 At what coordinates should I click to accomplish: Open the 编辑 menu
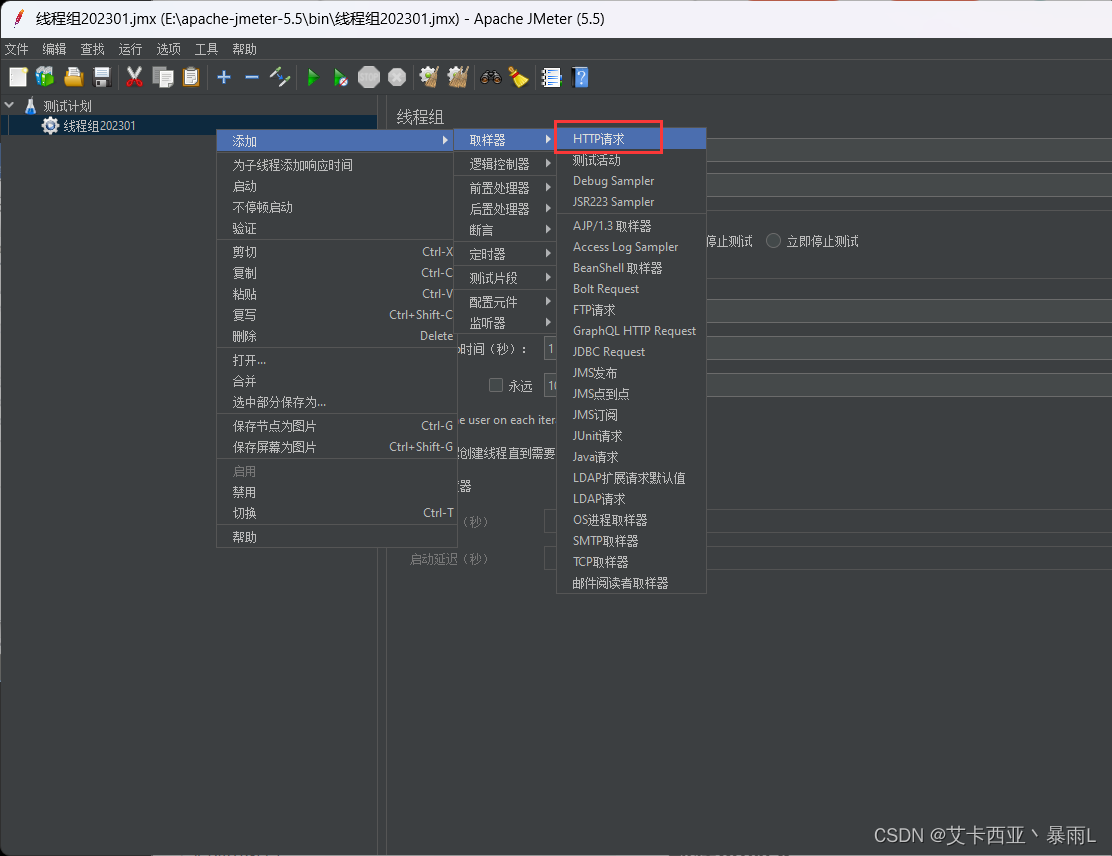pyautogui.click(x=54, y=49)
